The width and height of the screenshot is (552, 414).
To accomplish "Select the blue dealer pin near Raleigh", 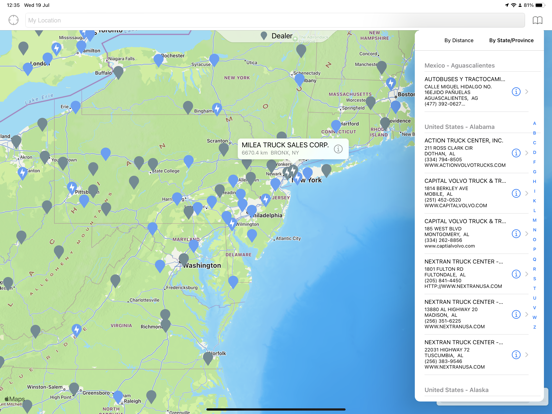I will click(x=118, y=397).
